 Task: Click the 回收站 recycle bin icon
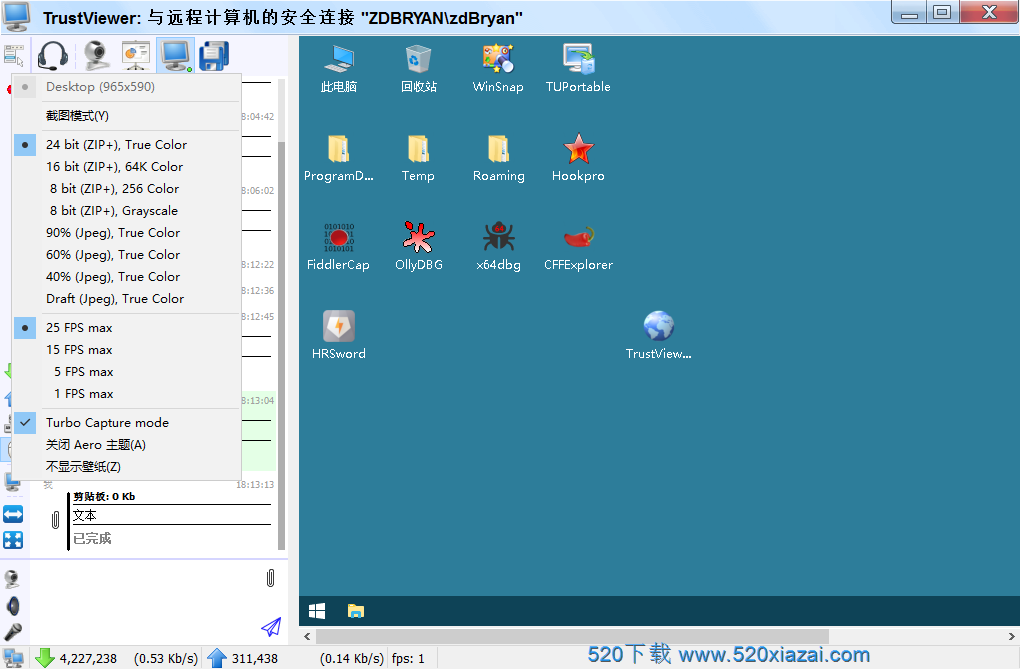[418, 68]
